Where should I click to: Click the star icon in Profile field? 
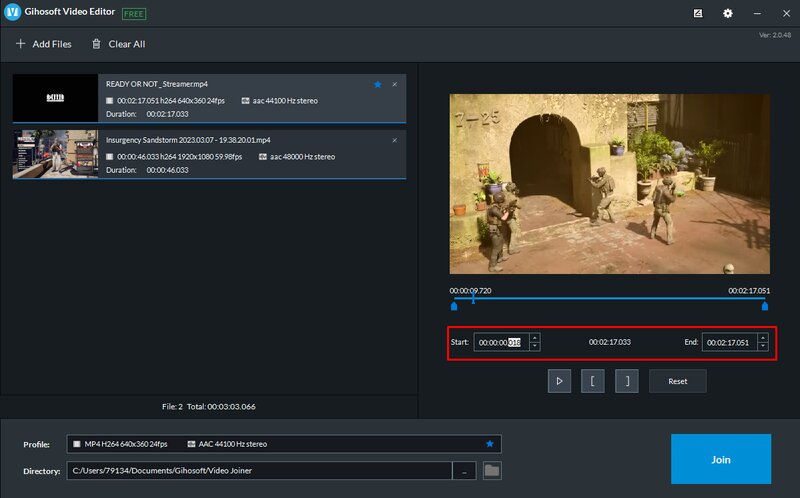tap(490, 444)
